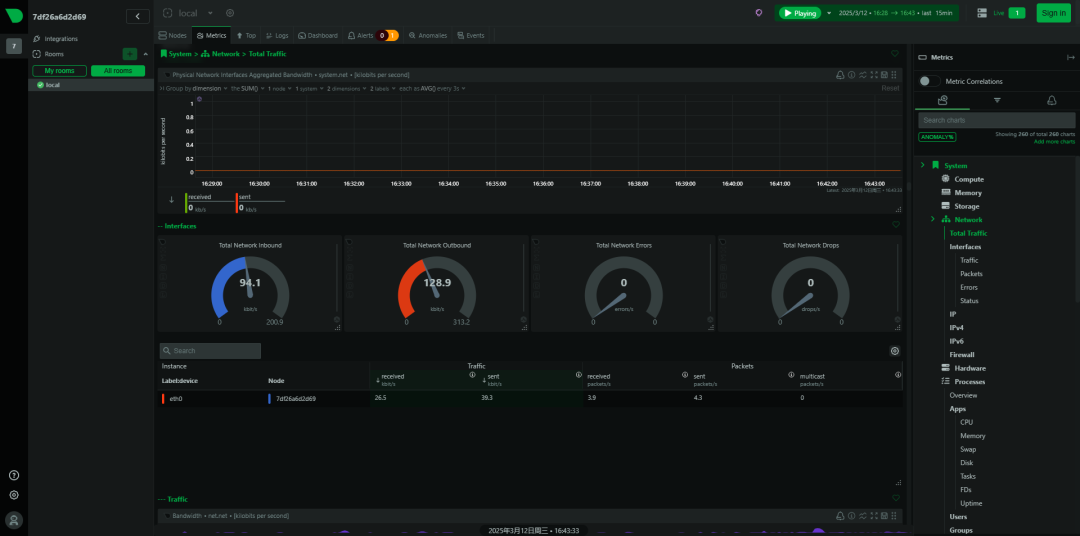The width and height of the screenshot is (1080, 536).
Task: Select the All rooms filter
Action: [x=118, y=71]
